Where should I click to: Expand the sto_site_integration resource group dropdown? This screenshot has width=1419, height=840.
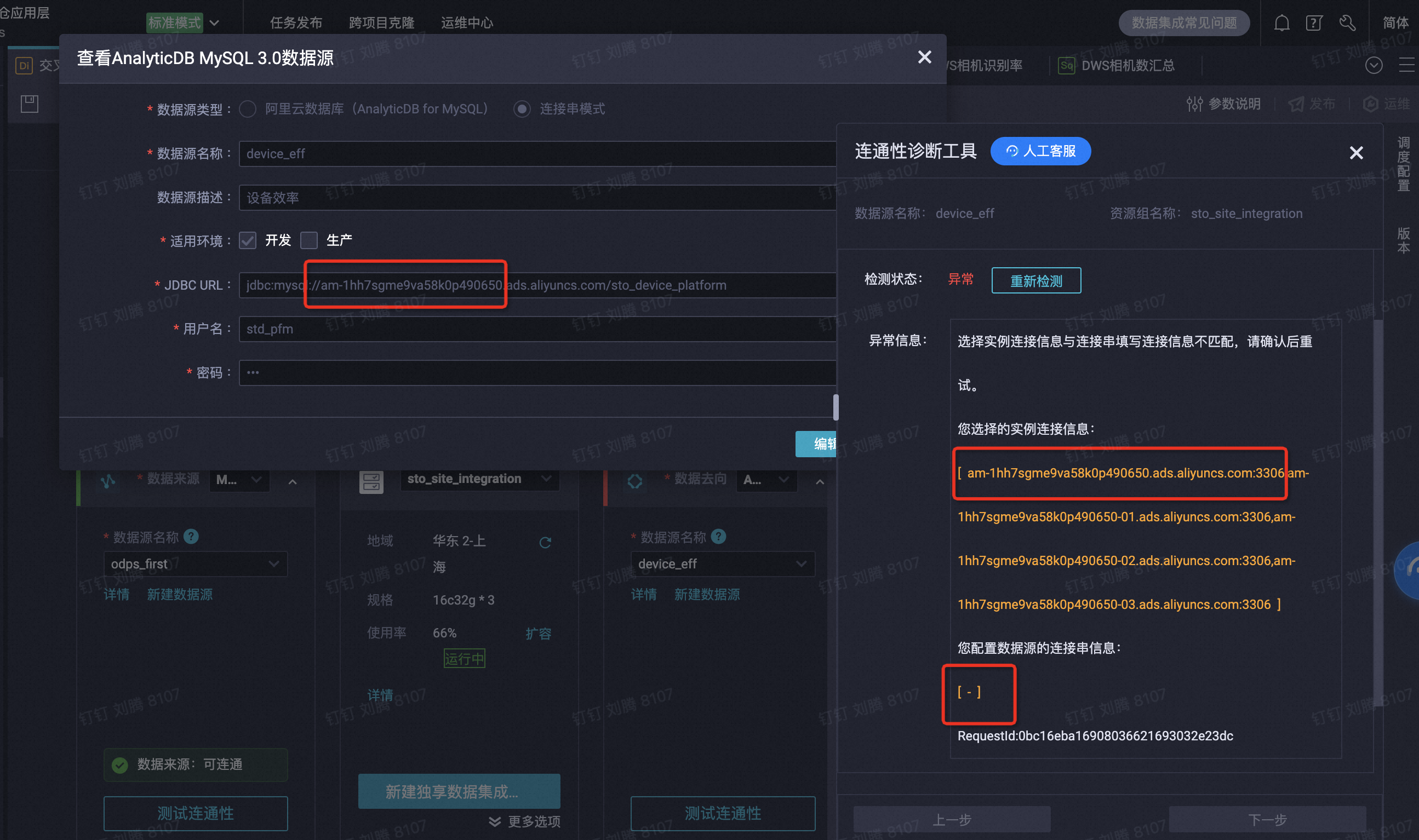[479, 479]
